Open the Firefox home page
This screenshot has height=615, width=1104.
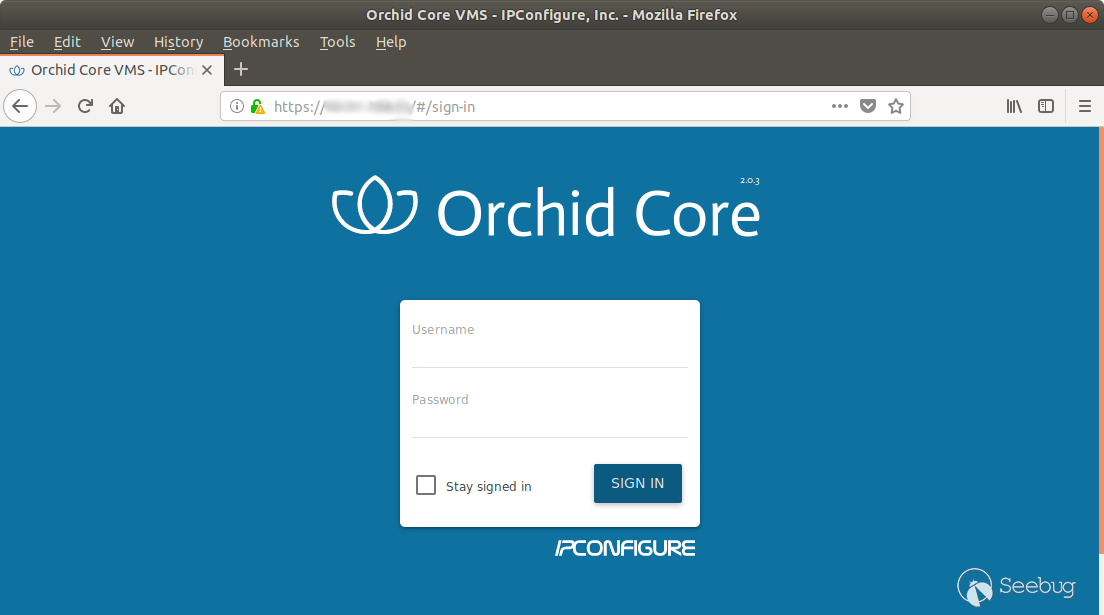pos(117,106)
